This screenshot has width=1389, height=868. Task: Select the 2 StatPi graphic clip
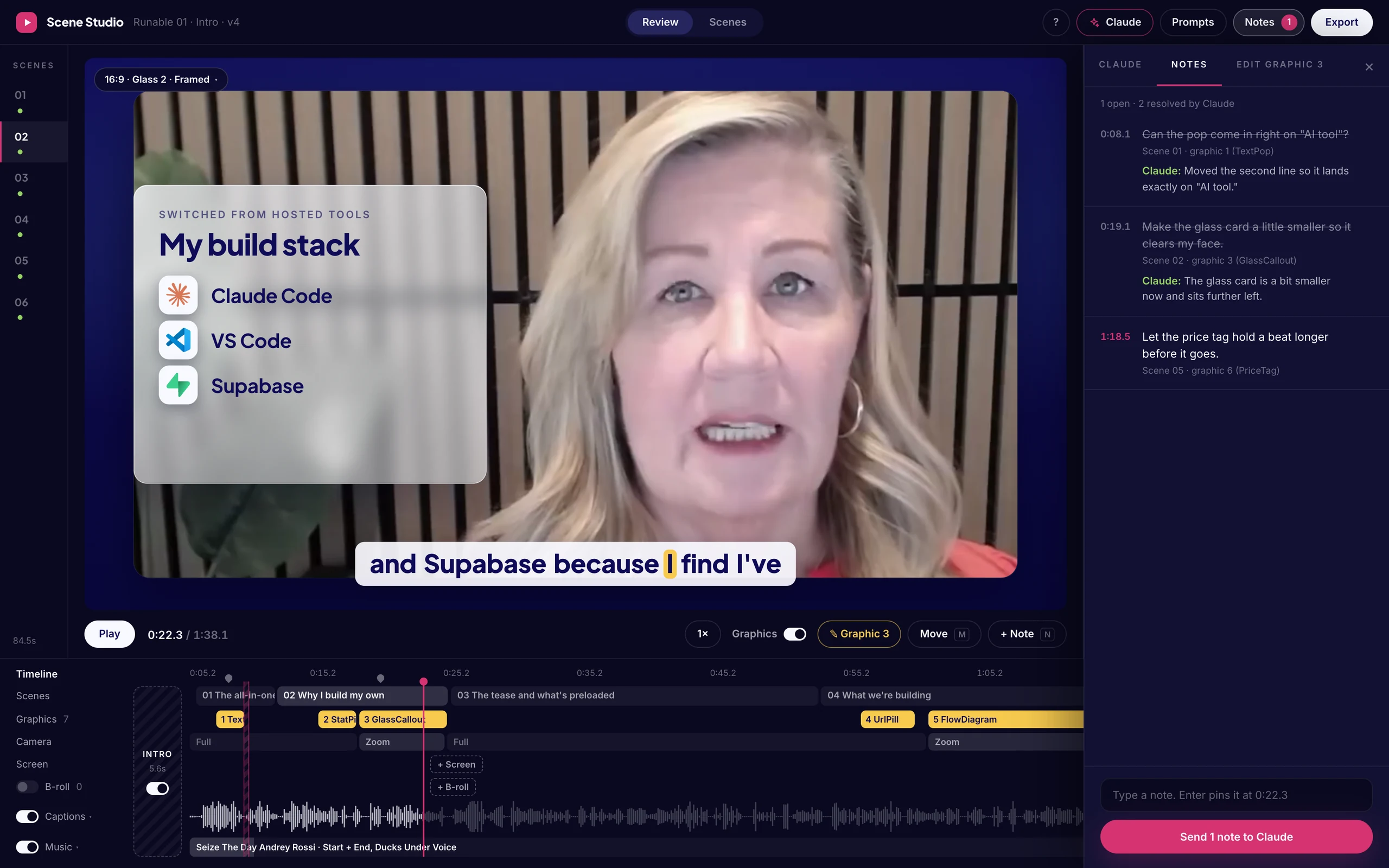tap(337, 719)
